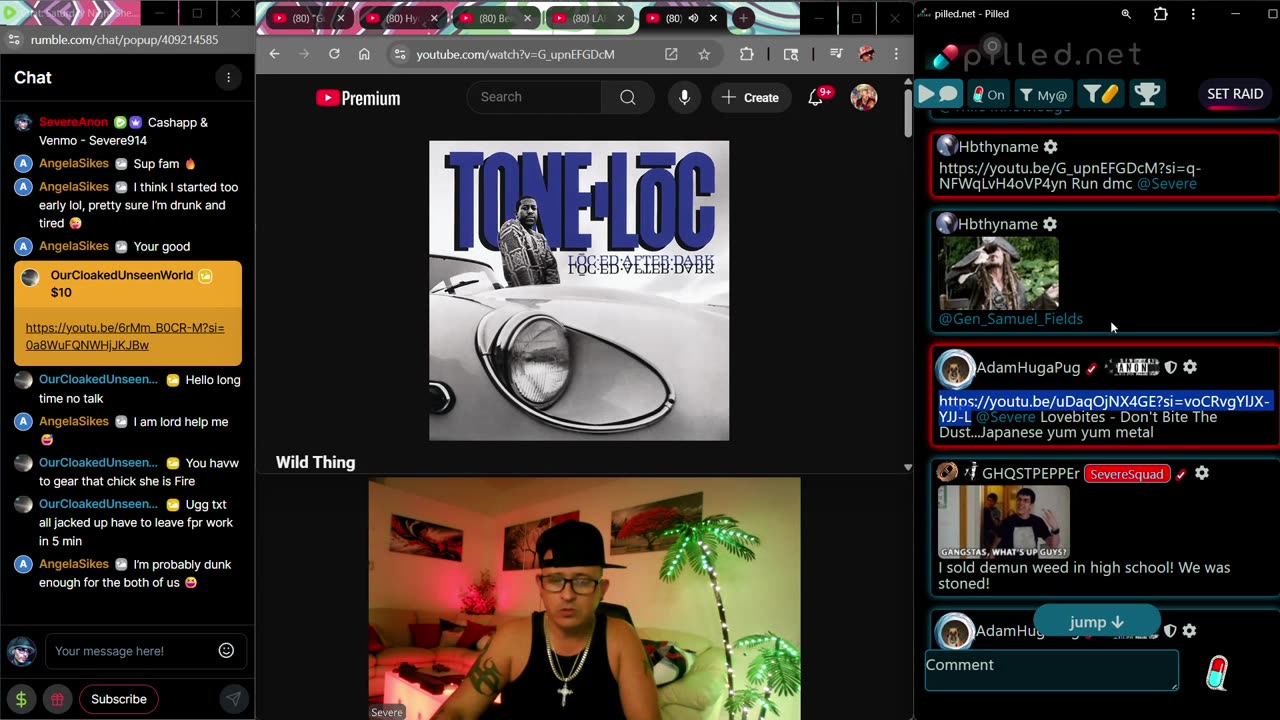Screen dimensions: 1280x720
Task: Open the YouTube Create menu
Action: 750,97
